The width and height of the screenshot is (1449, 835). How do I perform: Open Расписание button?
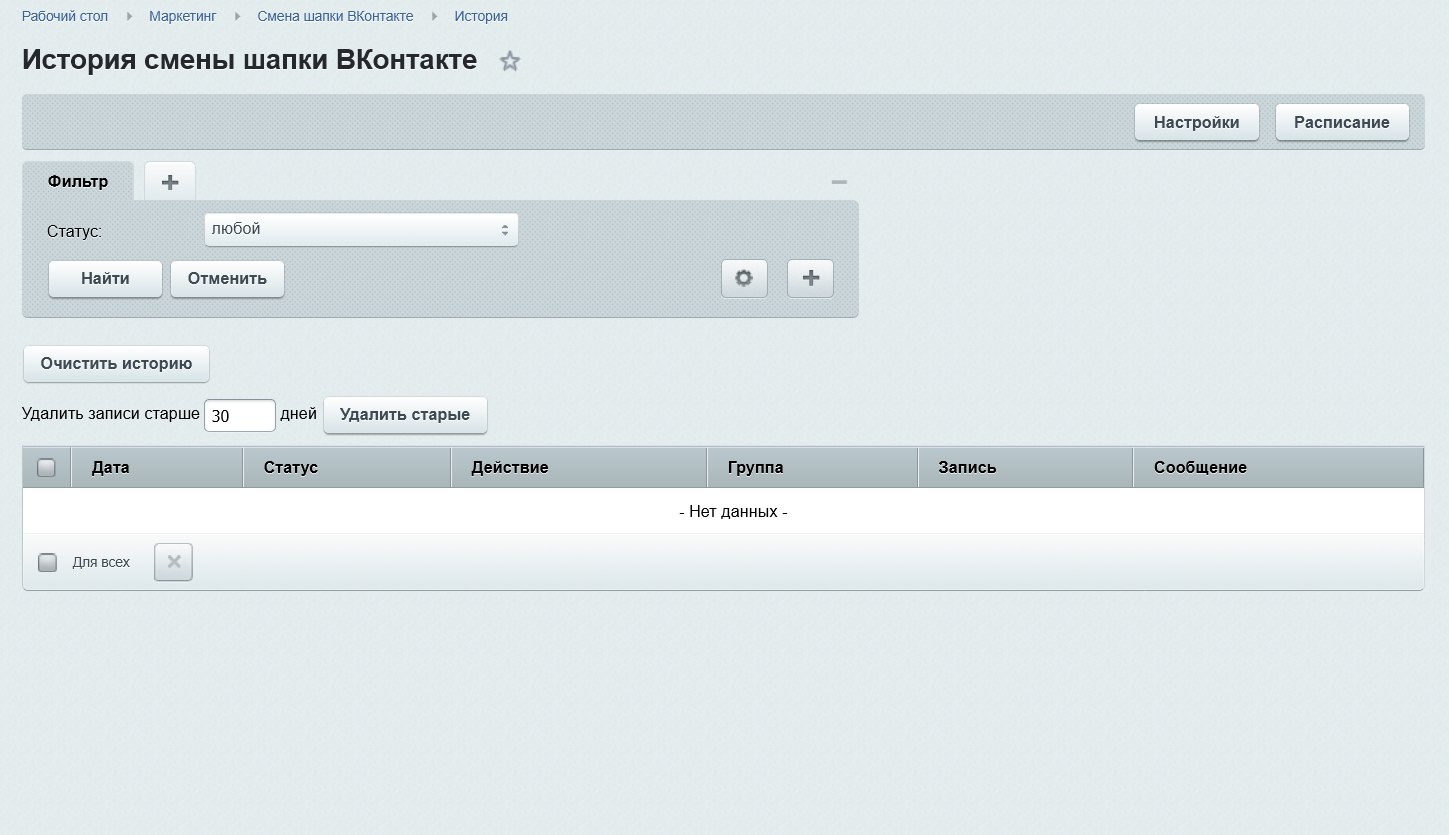tap(1342, 122)
